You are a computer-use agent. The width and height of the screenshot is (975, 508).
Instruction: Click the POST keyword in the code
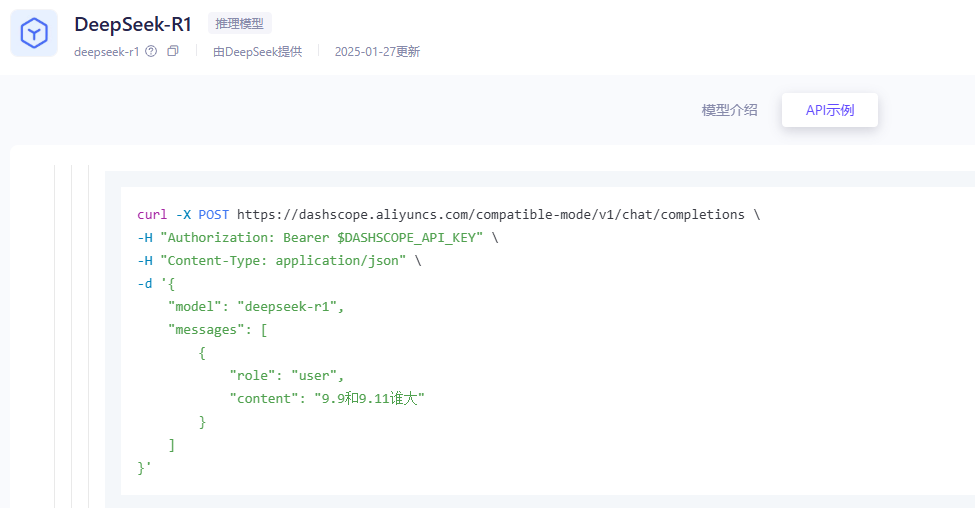(213, 215)
